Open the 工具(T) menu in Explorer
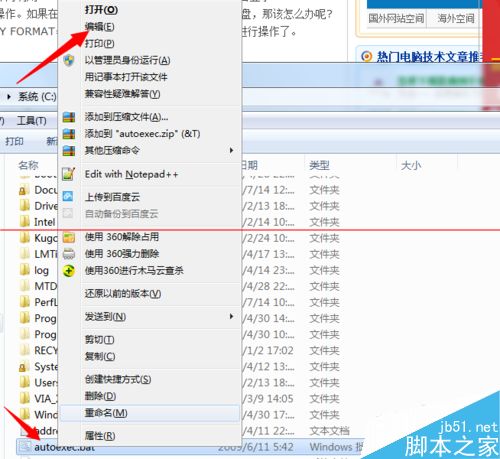This screenshot has width=500, height=459. coord(32,121)
